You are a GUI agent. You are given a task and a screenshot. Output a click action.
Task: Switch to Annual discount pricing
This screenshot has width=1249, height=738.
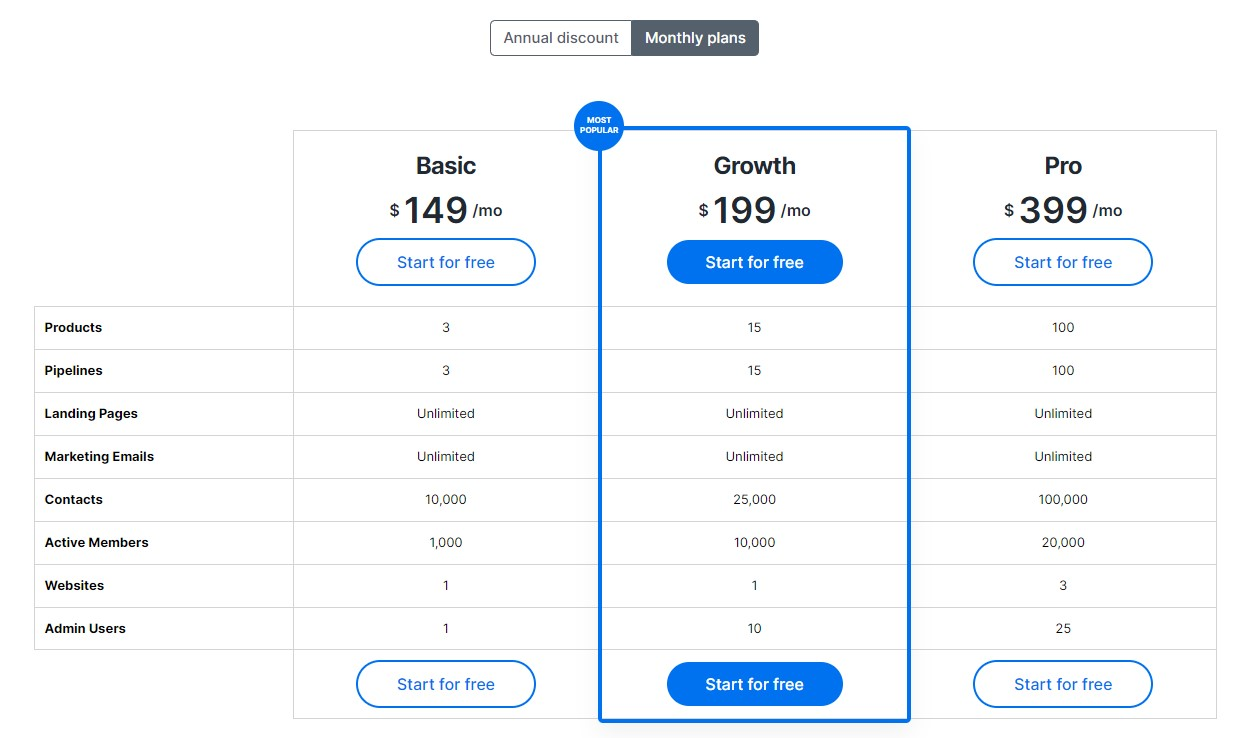(x=561, y=38)
